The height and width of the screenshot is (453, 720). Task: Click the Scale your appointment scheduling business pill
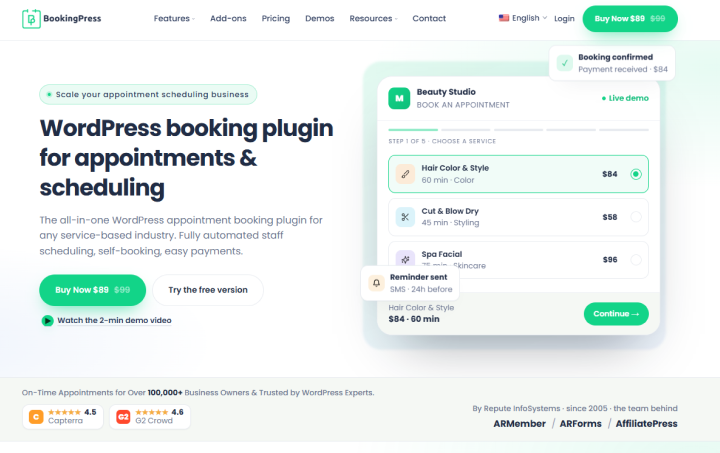[x=148, y=95]
